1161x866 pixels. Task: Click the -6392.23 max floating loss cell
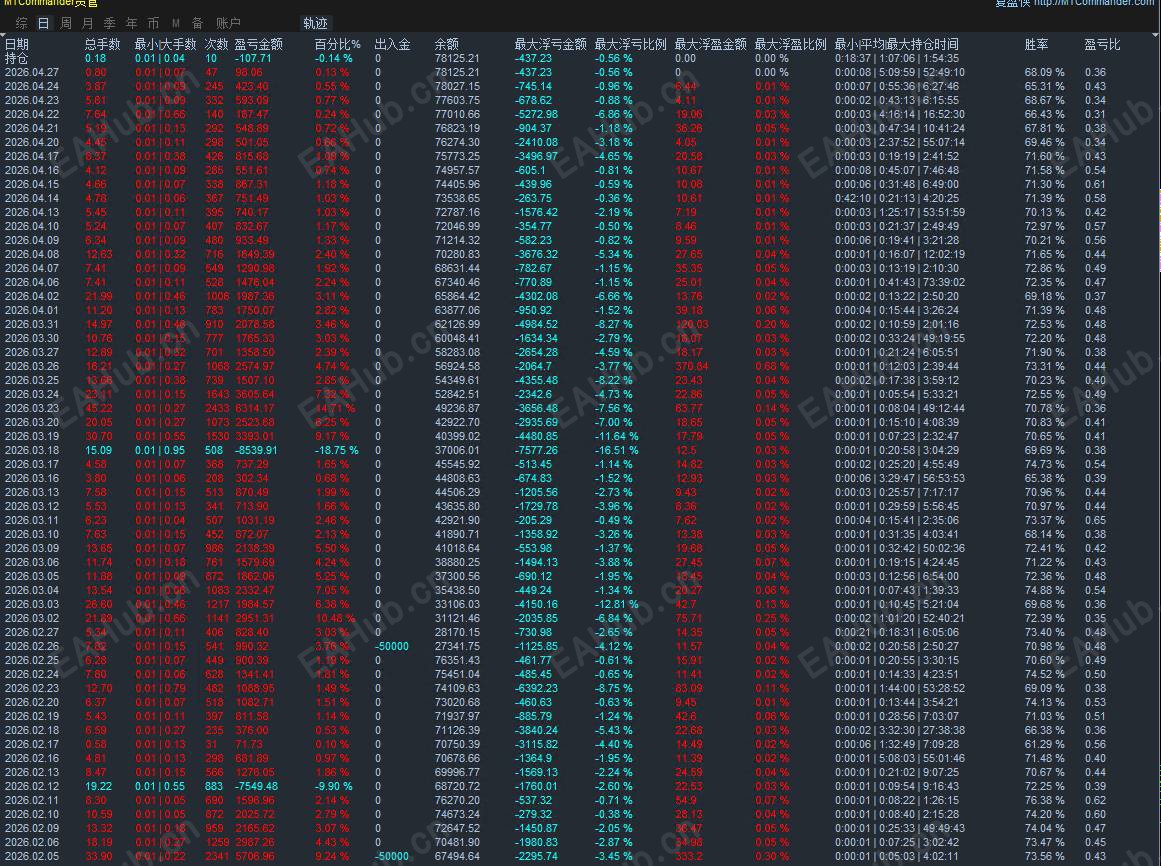(x=536, y=688)
